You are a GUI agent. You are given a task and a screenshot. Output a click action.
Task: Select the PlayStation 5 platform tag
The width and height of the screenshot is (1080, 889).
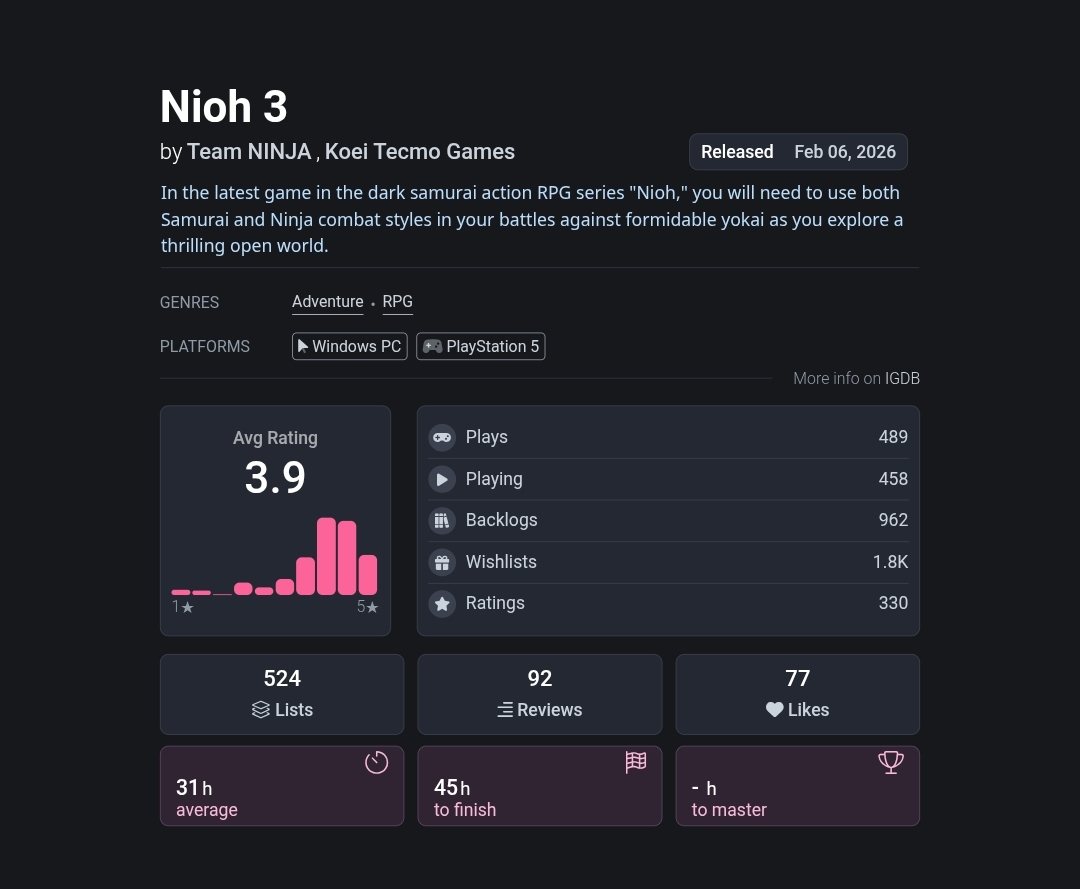[481, 346]
